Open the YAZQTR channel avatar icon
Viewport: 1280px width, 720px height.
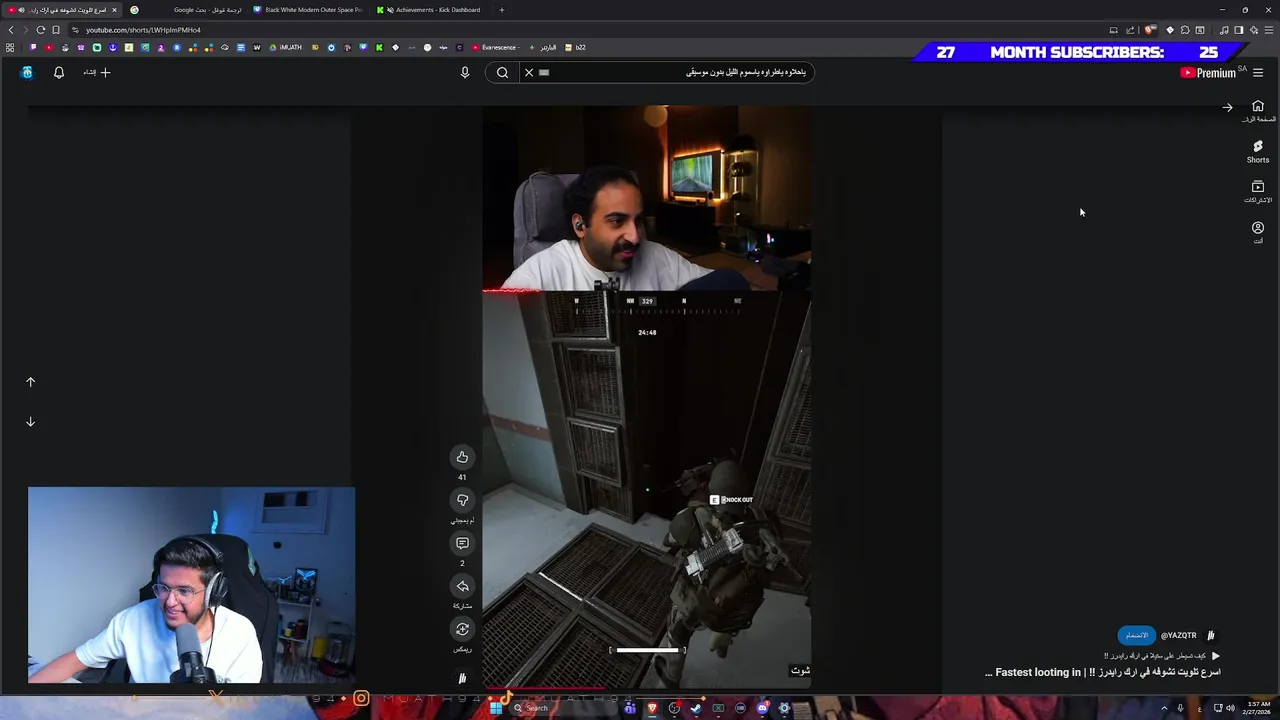[x=1211, y=635]
